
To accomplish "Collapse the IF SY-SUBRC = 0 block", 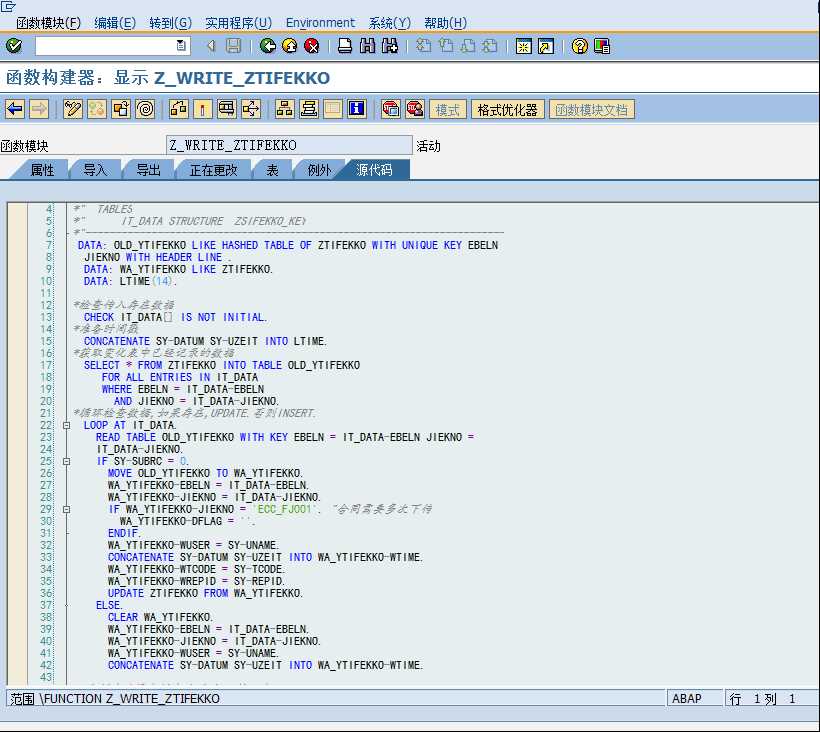I will pyautogui.click(x=66, y=462).
